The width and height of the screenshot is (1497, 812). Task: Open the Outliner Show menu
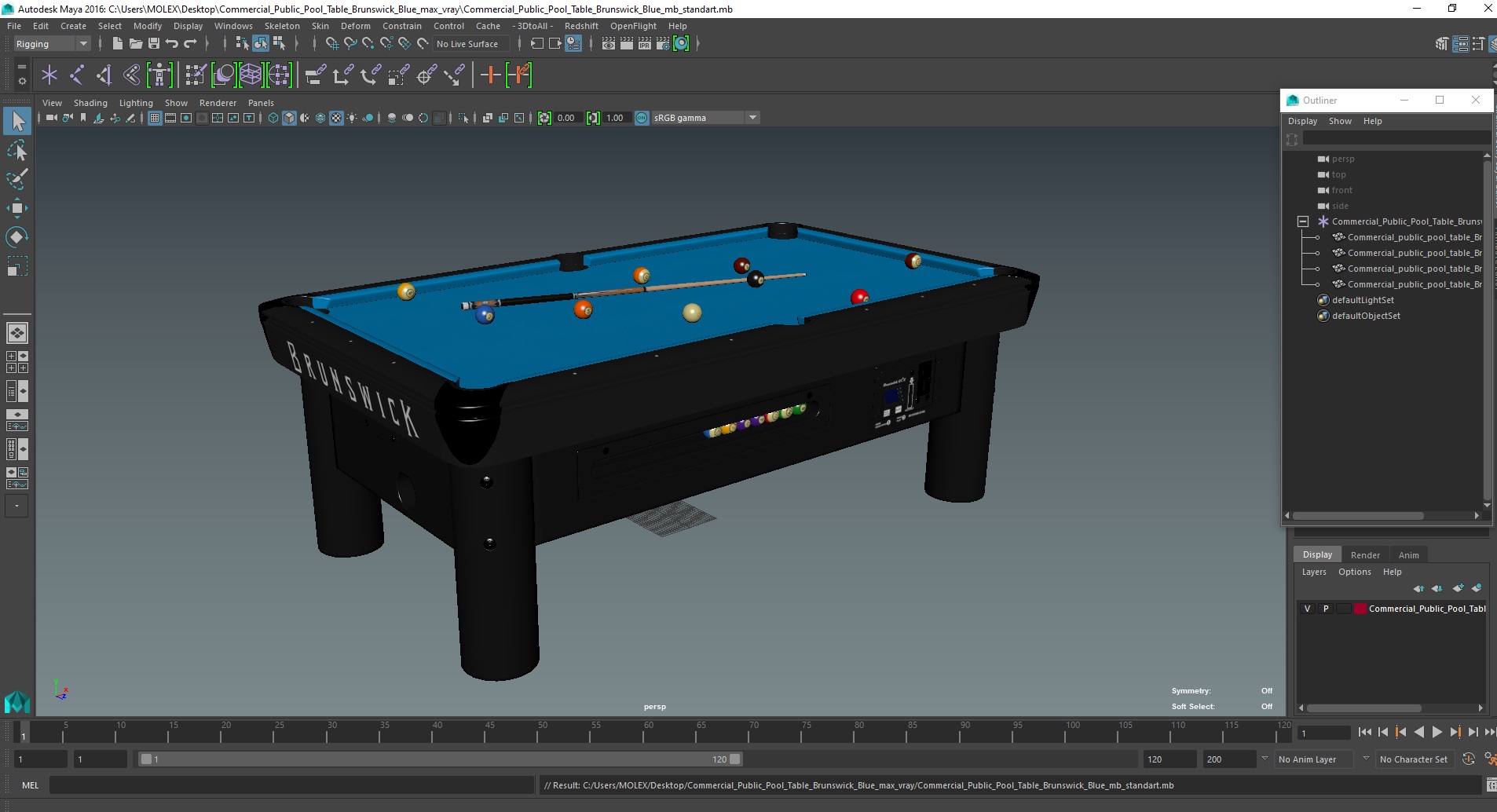click(1340, 121)
